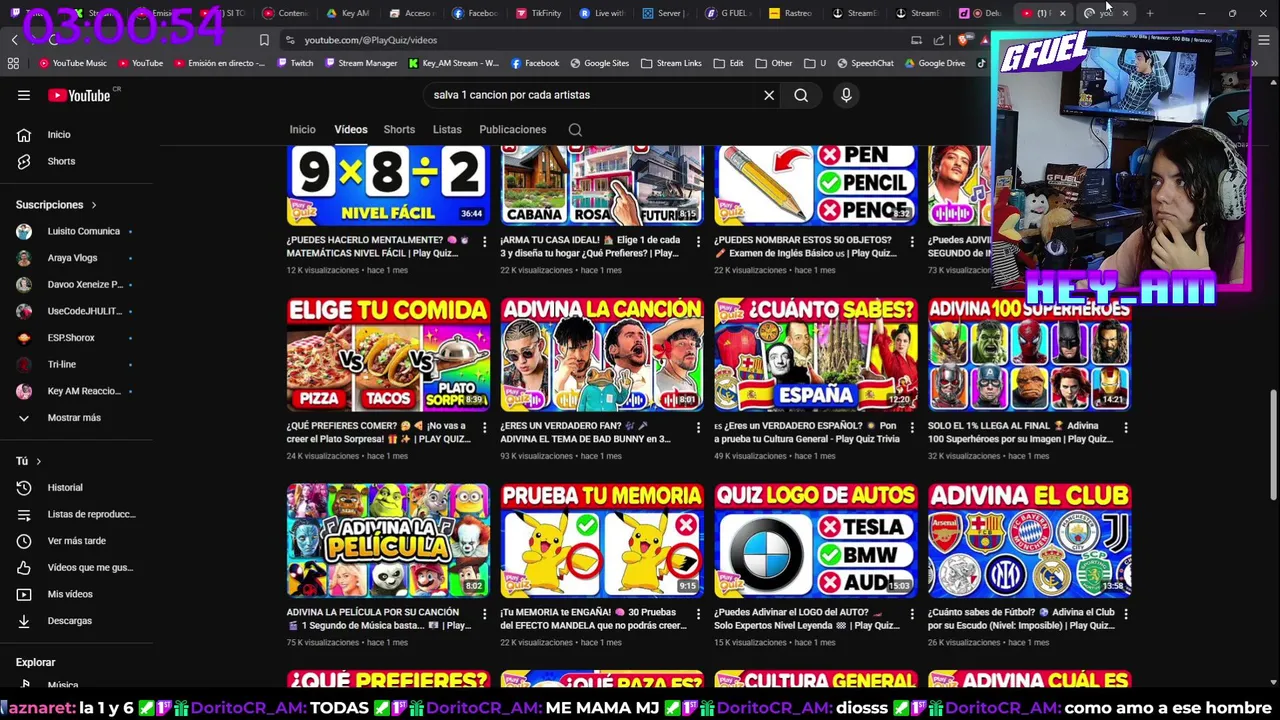Open browser apps grid in bookmarks bar
1280x720 pixels.
click(13, 63)
